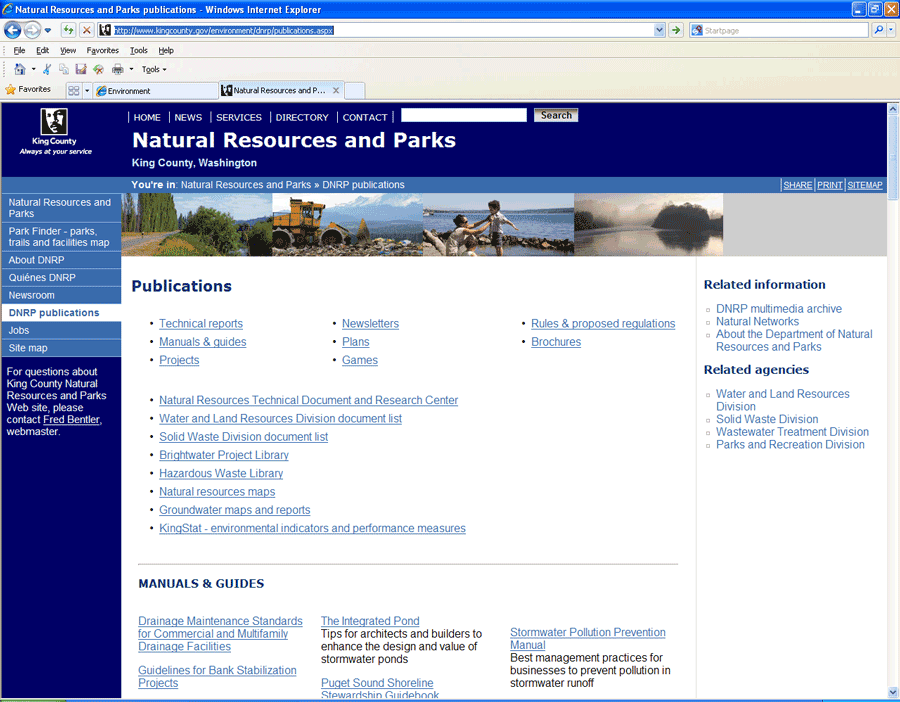Click the Print icon in toolbar
This screenshot has width=900, height=702.
coord(117,70)
